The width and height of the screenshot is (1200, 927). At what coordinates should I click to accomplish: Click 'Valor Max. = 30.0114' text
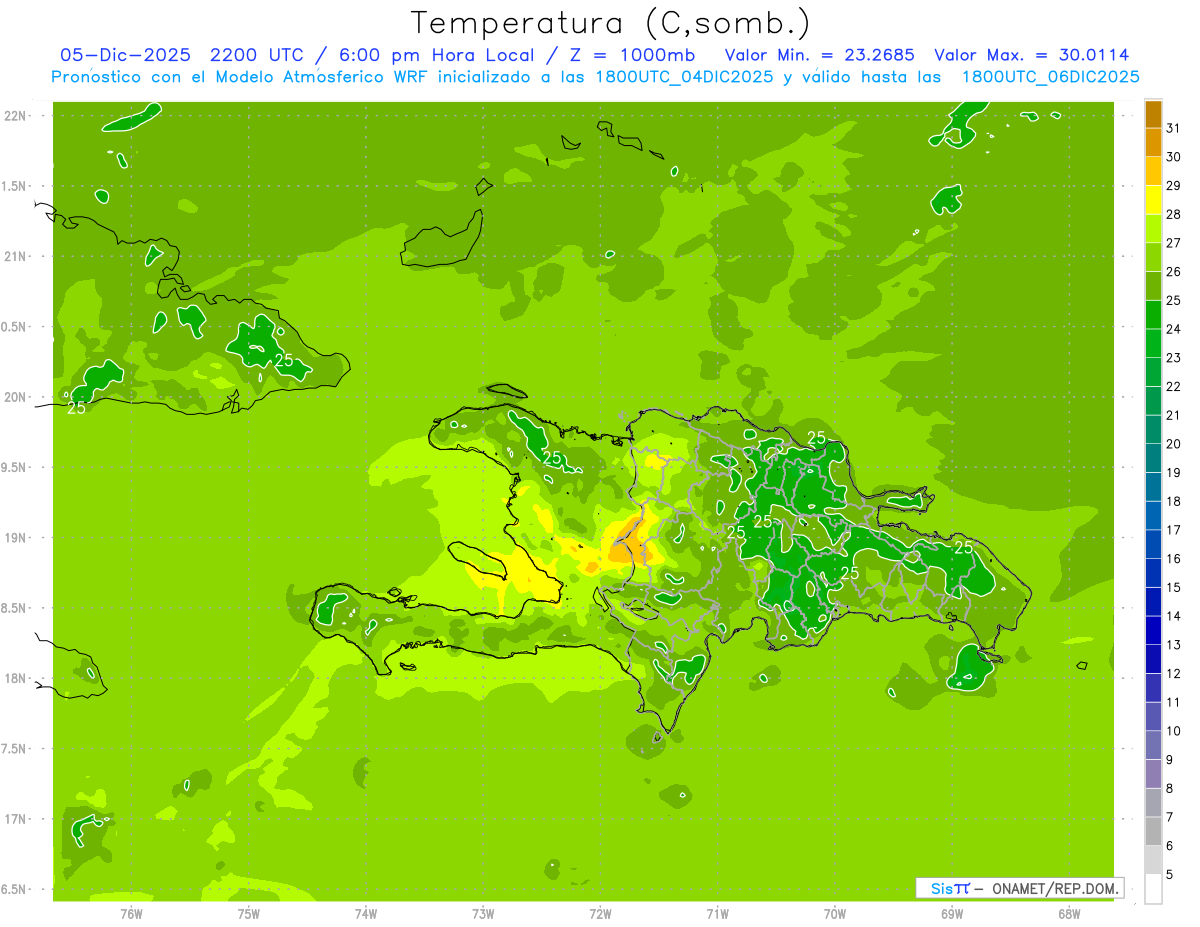(x=1031, y=55)
